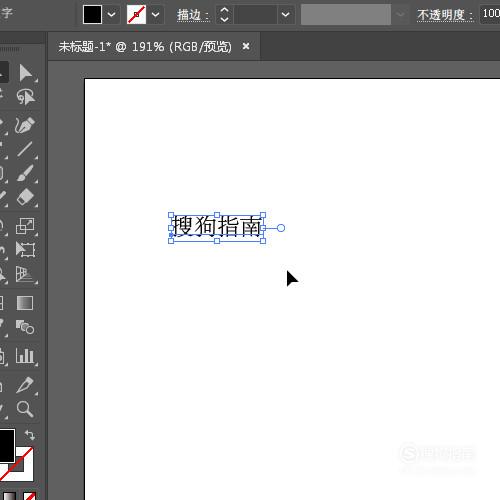This screenshot has height=500, width=500.
Task: Click the stroke none swatch in control bar
Action: click(x=136, y=14)
